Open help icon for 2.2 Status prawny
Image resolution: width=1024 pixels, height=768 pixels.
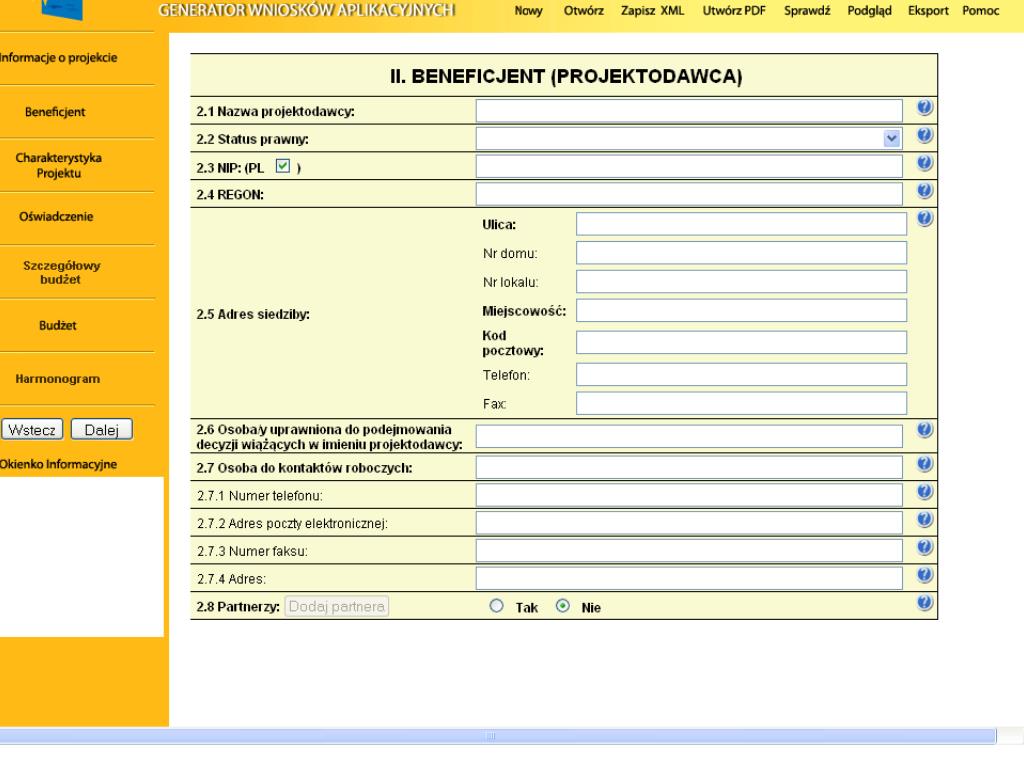924,135
